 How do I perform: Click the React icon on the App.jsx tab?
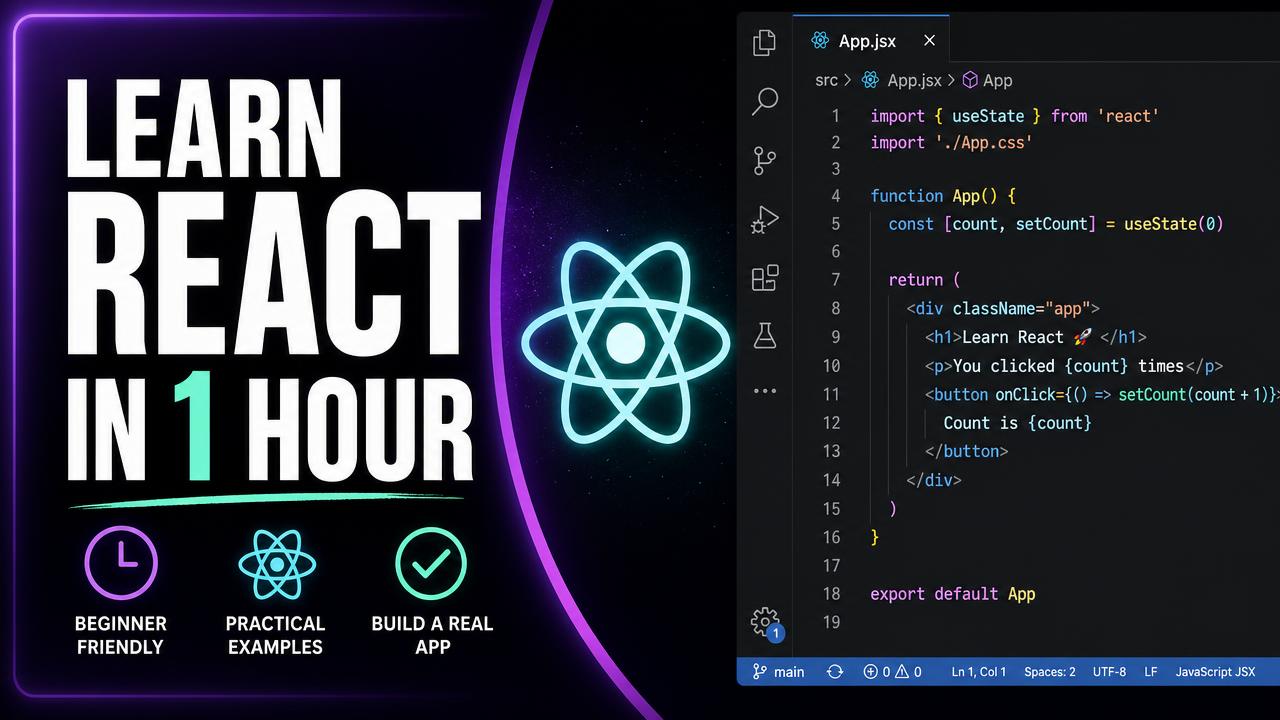pyautogui.click(x=820, y=41)
